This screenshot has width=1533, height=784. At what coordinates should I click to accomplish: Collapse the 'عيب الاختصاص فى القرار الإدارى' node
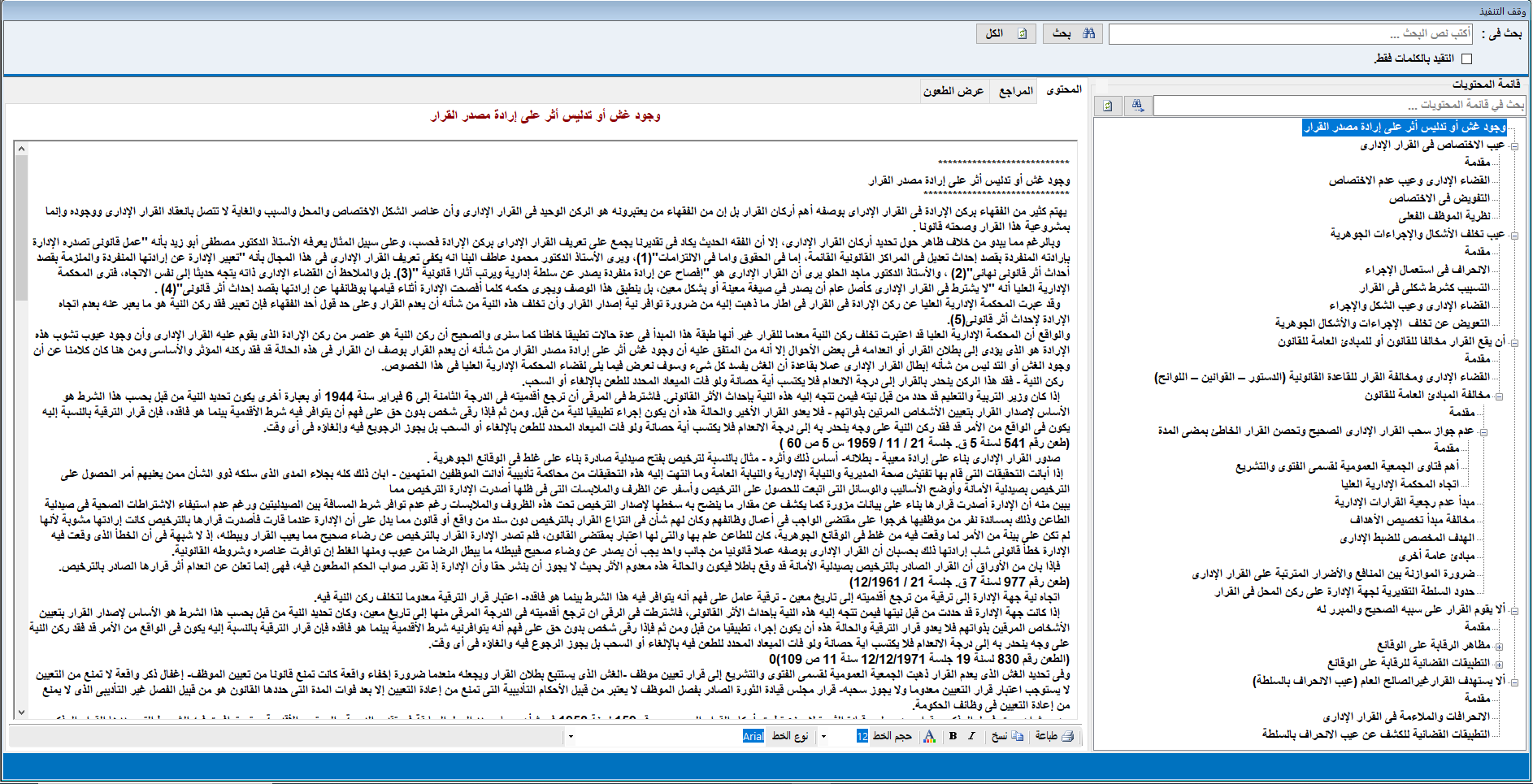click(1514, 146)
